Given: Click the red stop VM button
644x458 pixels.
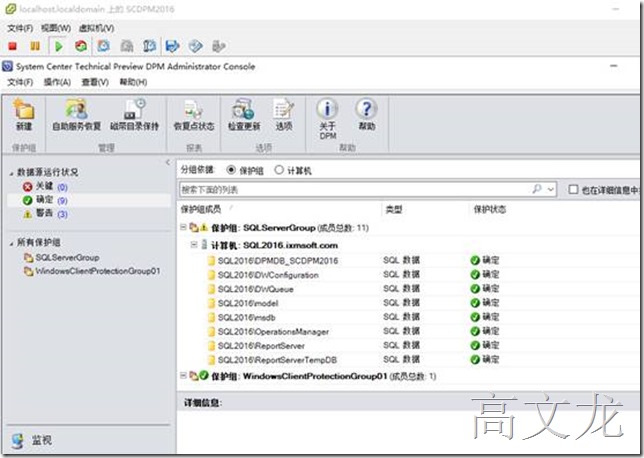Looking at the screenshot, I should [x=12, y=46].
